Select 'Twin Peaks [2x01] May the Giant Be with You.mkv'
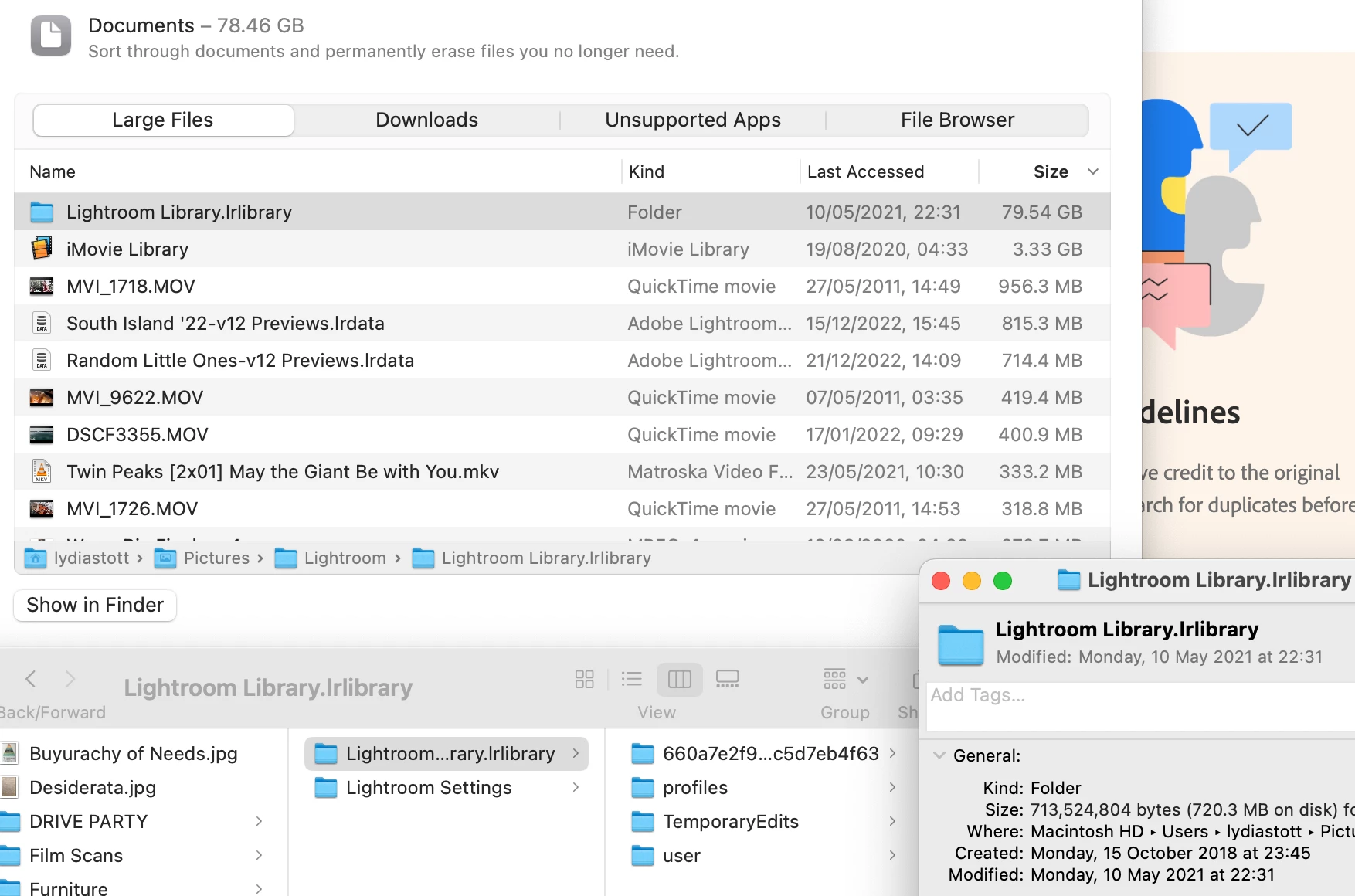Screen dimensions: 1355x896 (283, 472)
